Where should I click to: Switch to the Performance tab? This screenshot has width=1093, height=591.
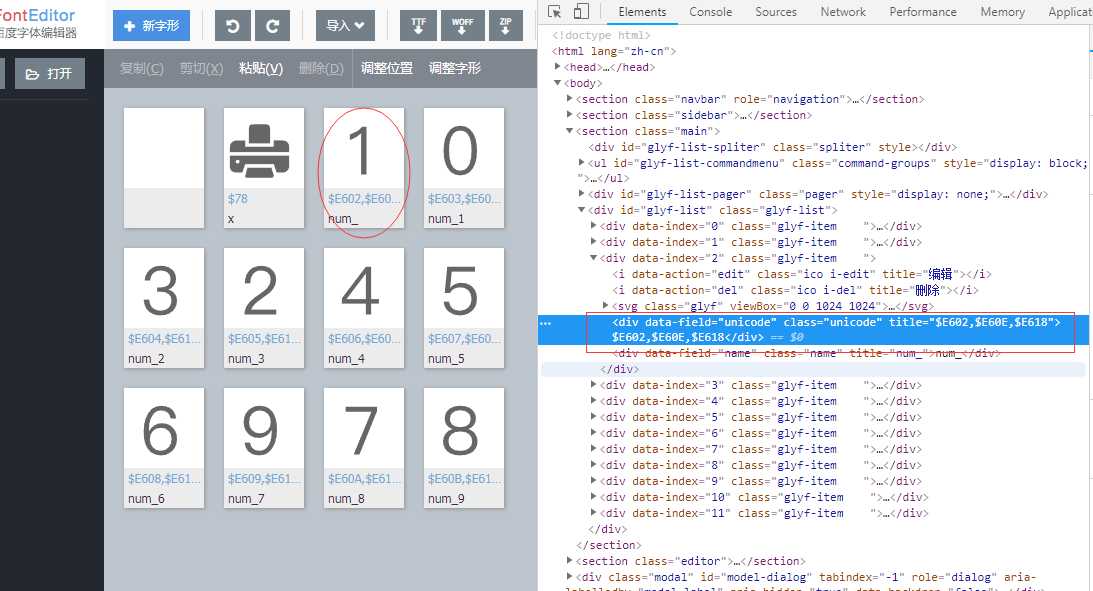(x=922, y=12)
